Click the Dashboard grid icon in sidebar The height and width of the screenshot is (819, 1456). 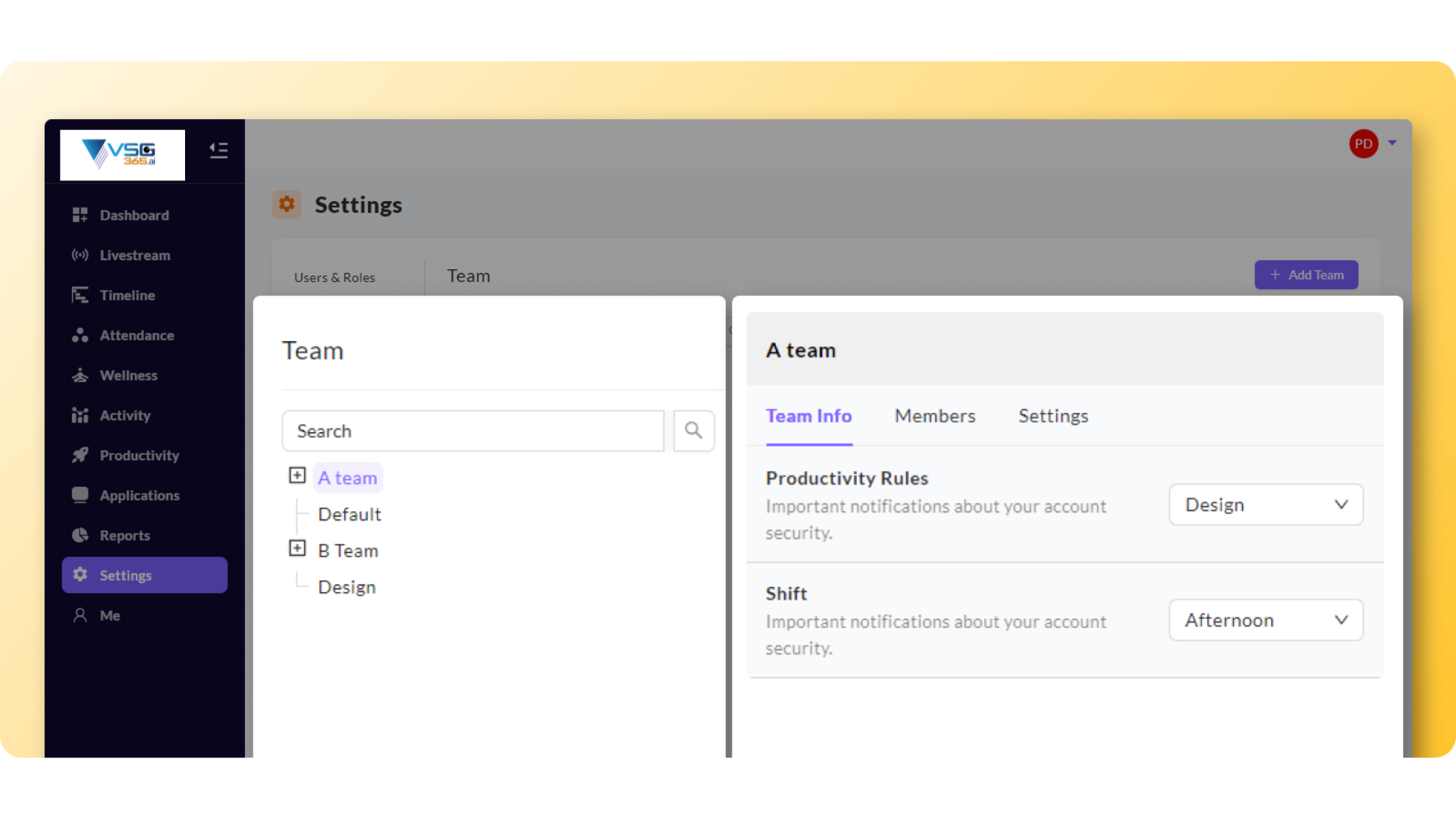point(80,215)
